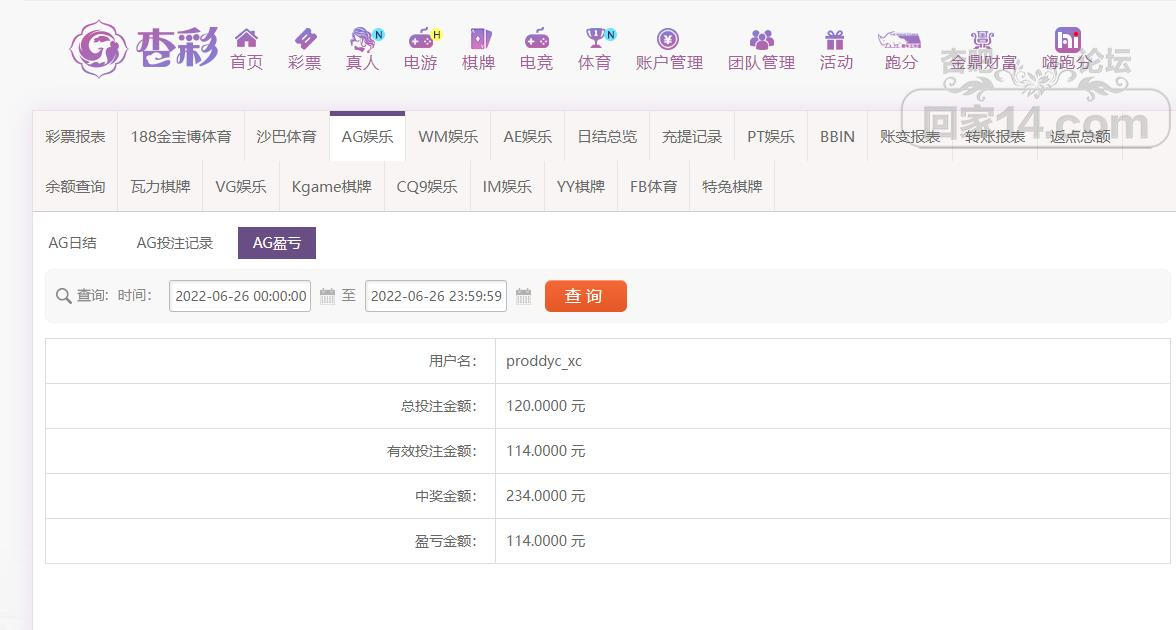Select the 真人 live casino icon

[x=362, y=40]
